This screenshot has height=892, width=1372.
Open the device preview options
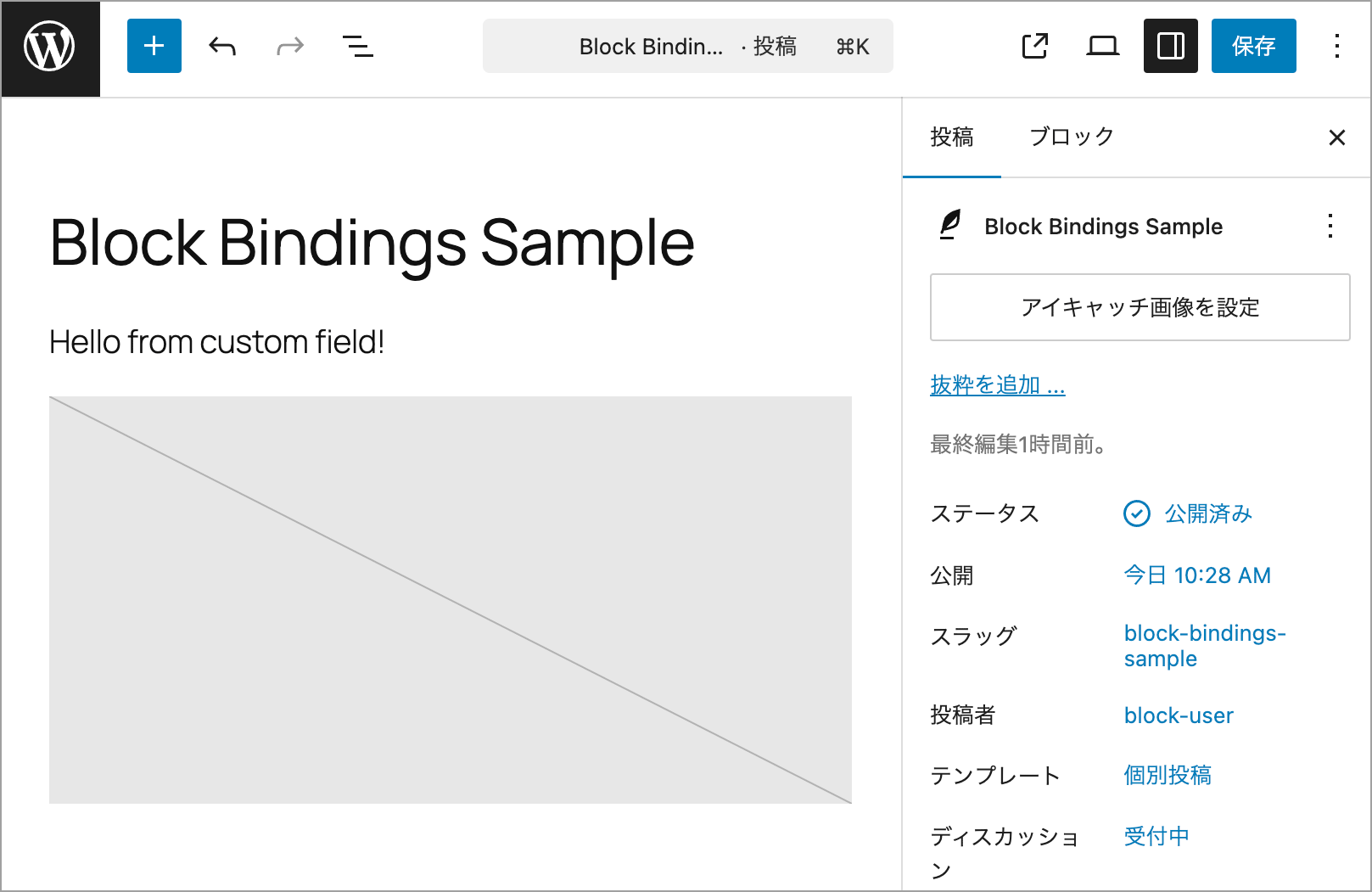1103,46
